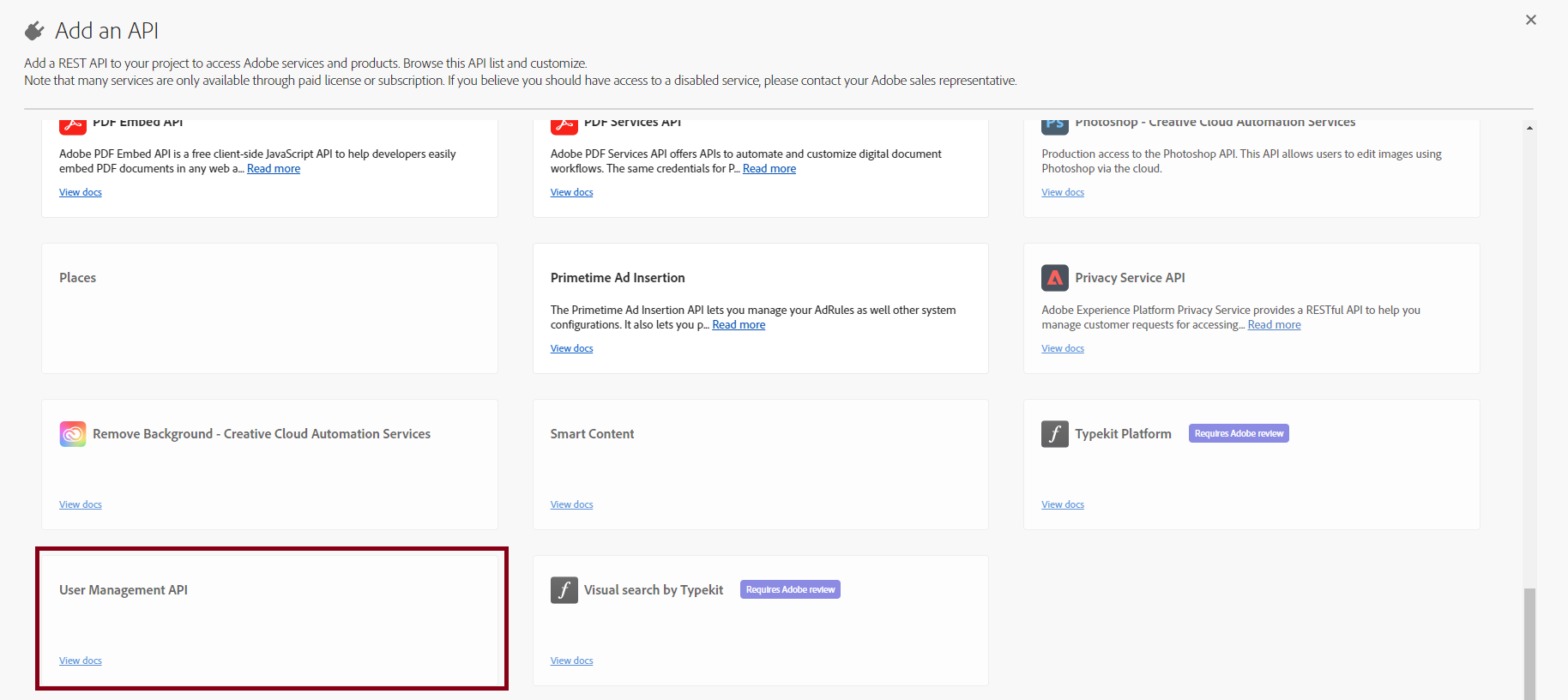Open Read more for PDF Embed API
Image resolution: width=1568 pixels, height=700 pixels.
274,169
